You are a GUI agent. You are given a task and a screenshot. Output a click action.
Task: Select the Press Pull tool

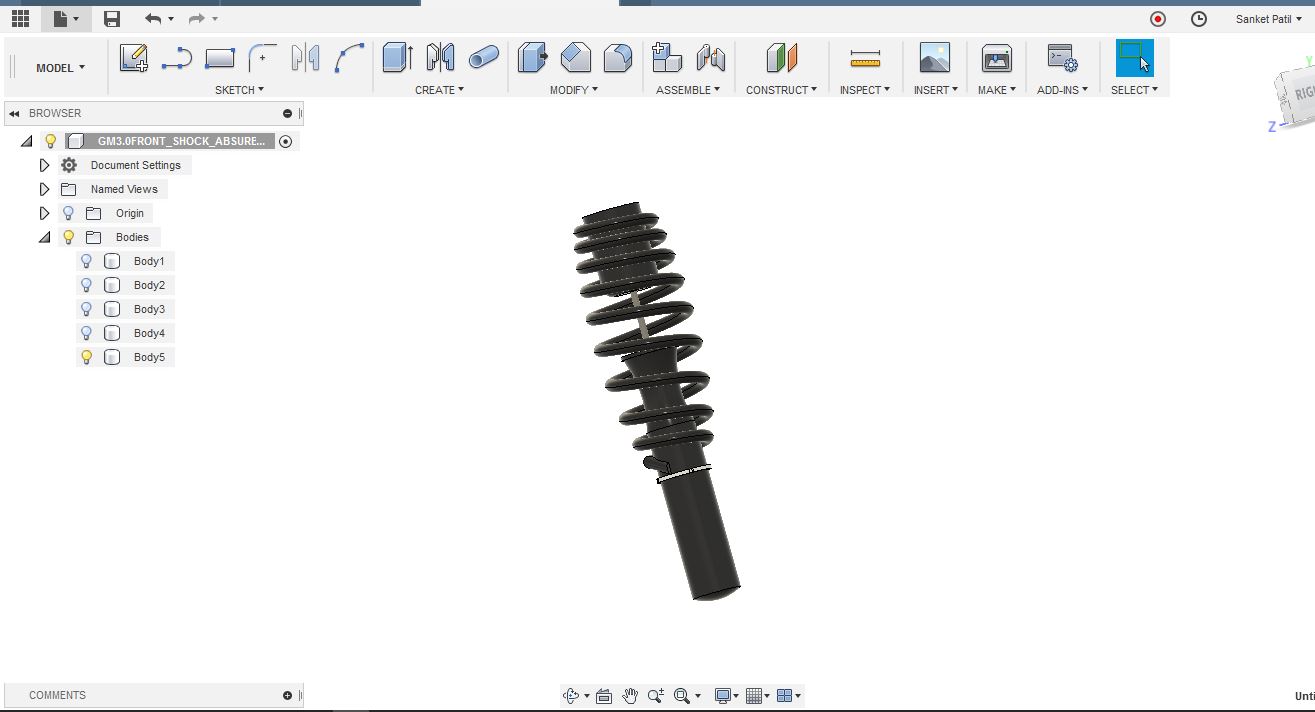click(532, 57)
